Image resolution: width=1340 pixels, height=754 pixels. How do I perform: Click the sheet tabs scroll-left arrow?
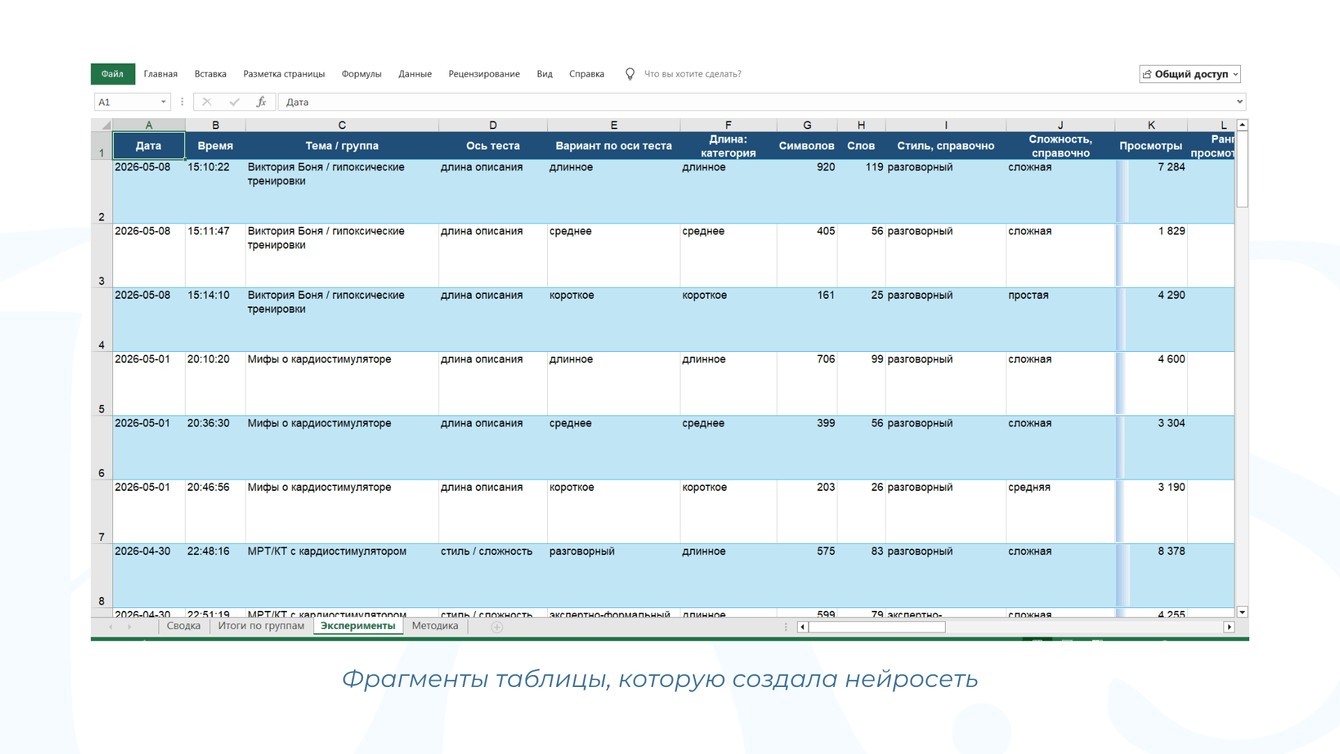pos(111,627)
